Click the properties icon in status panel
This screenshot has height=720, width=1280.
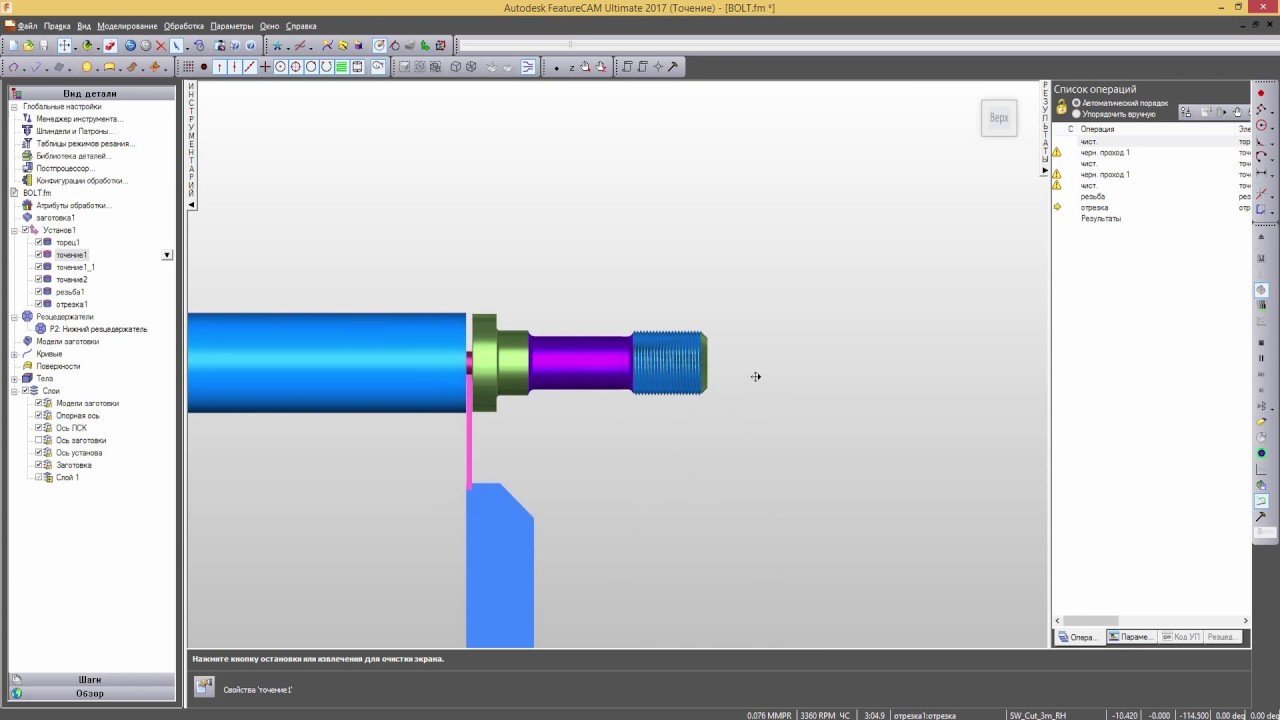(204, 686)
